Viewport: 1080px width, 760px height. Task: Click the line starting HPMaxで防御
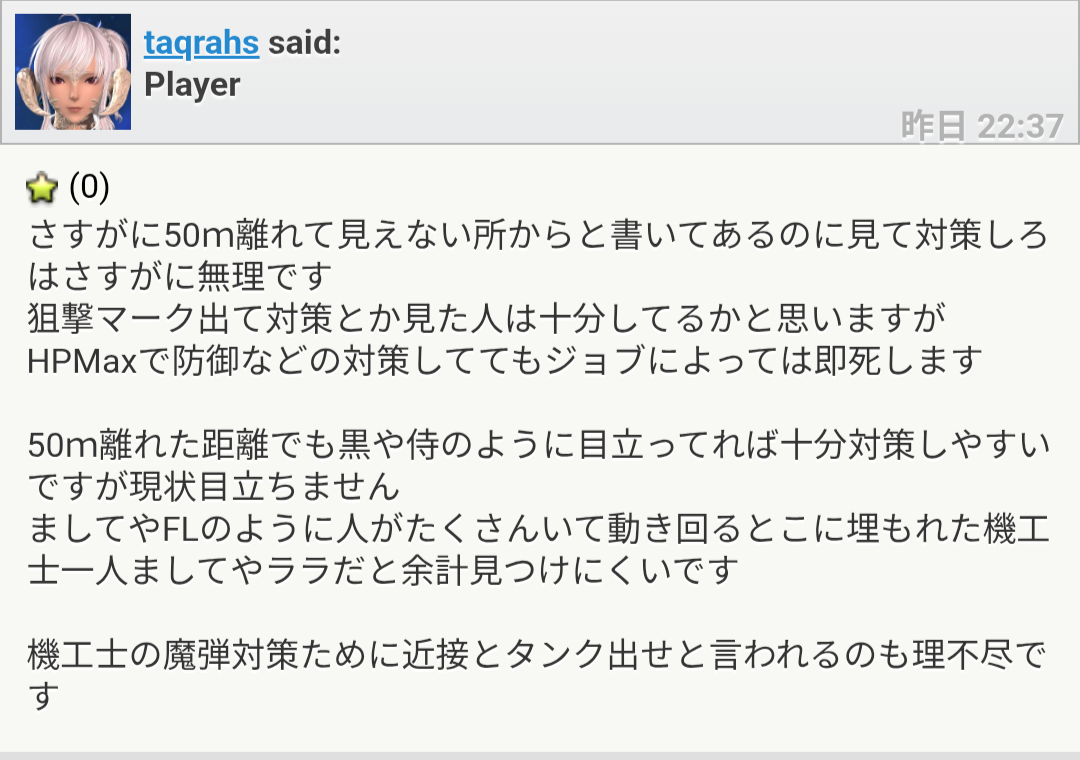[505, 361]
